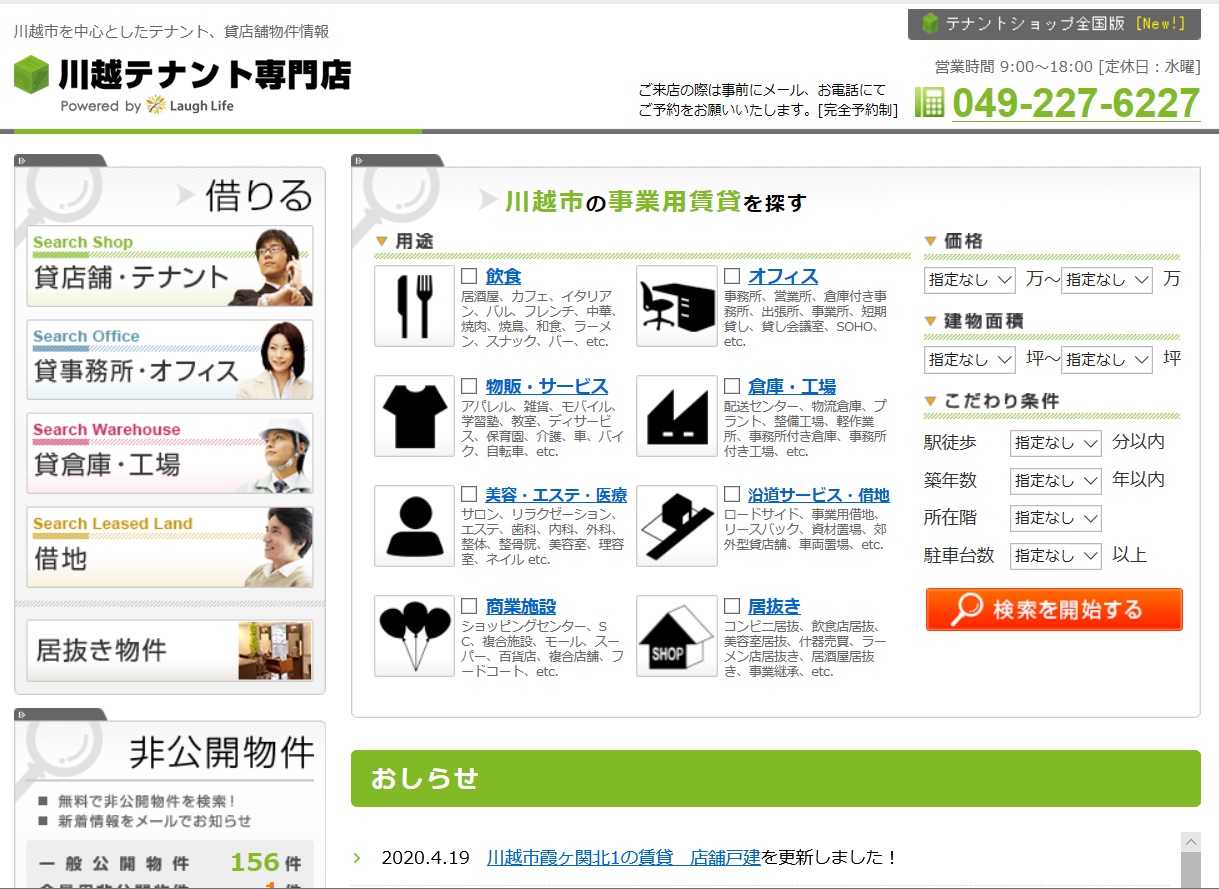Click the 営業時間 9:00～18:00 text

pos(1014,67)
